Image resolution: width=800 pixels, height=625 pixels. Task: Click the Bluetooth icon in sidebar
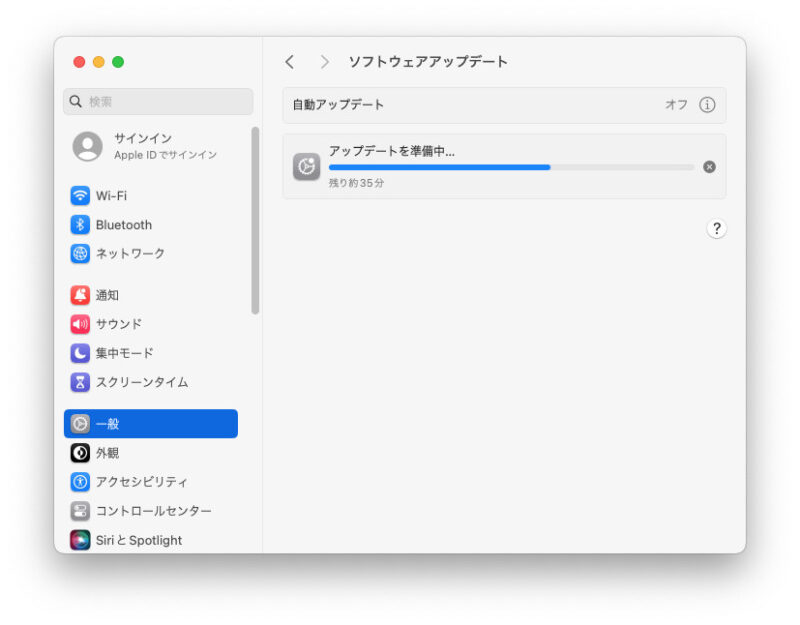pyautogui.click(x=80, y=224)
